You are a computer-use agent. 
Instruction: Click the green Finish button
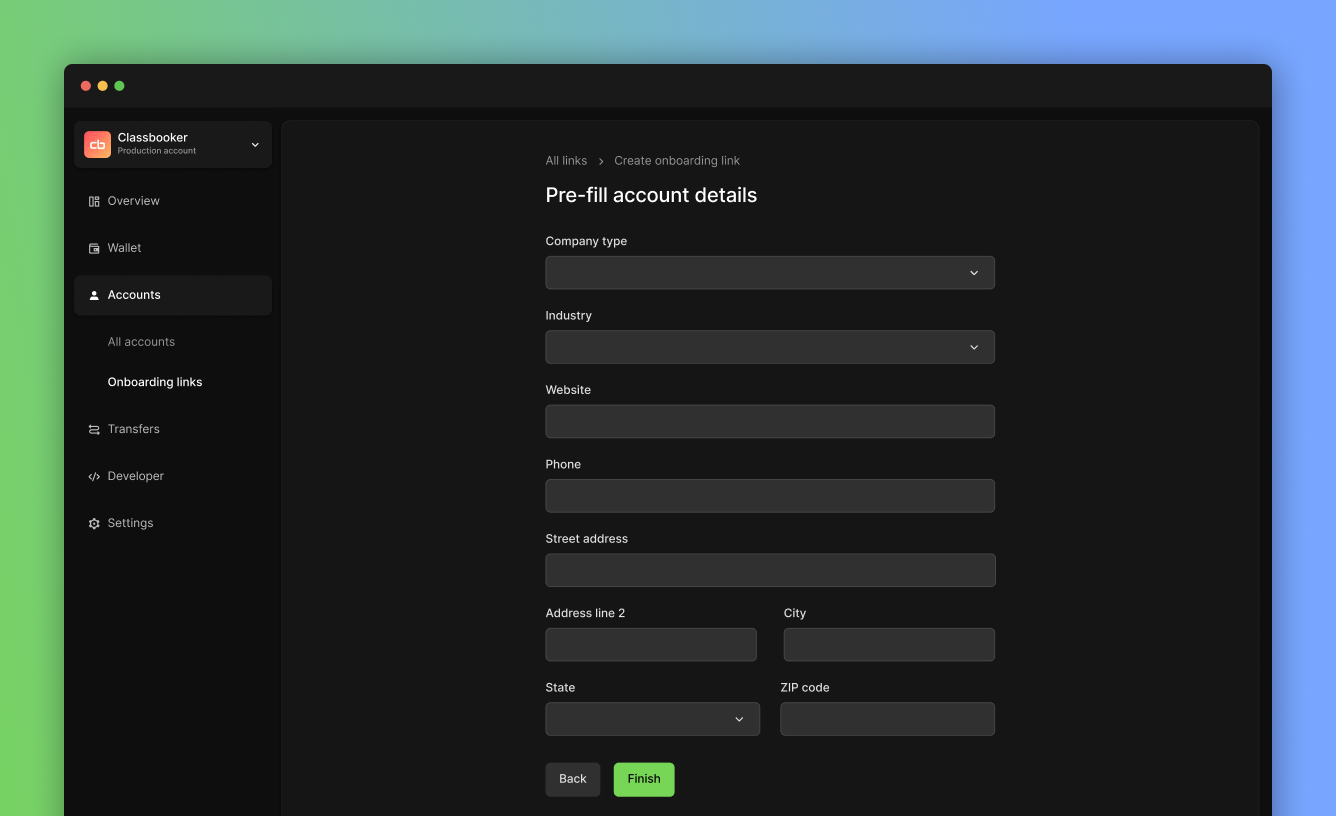644,779
